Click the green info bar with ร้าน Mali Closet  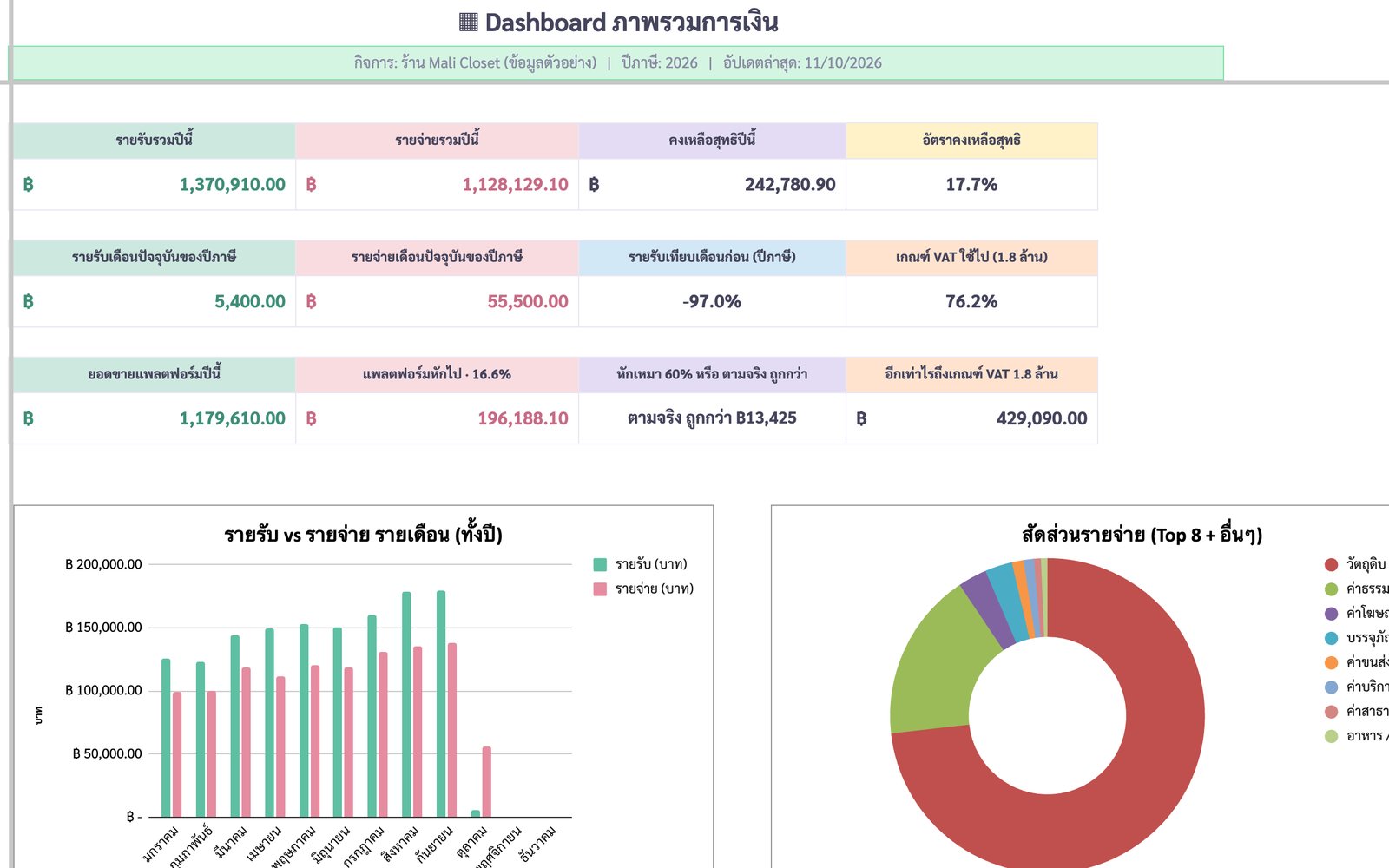[x=616, y=62]
